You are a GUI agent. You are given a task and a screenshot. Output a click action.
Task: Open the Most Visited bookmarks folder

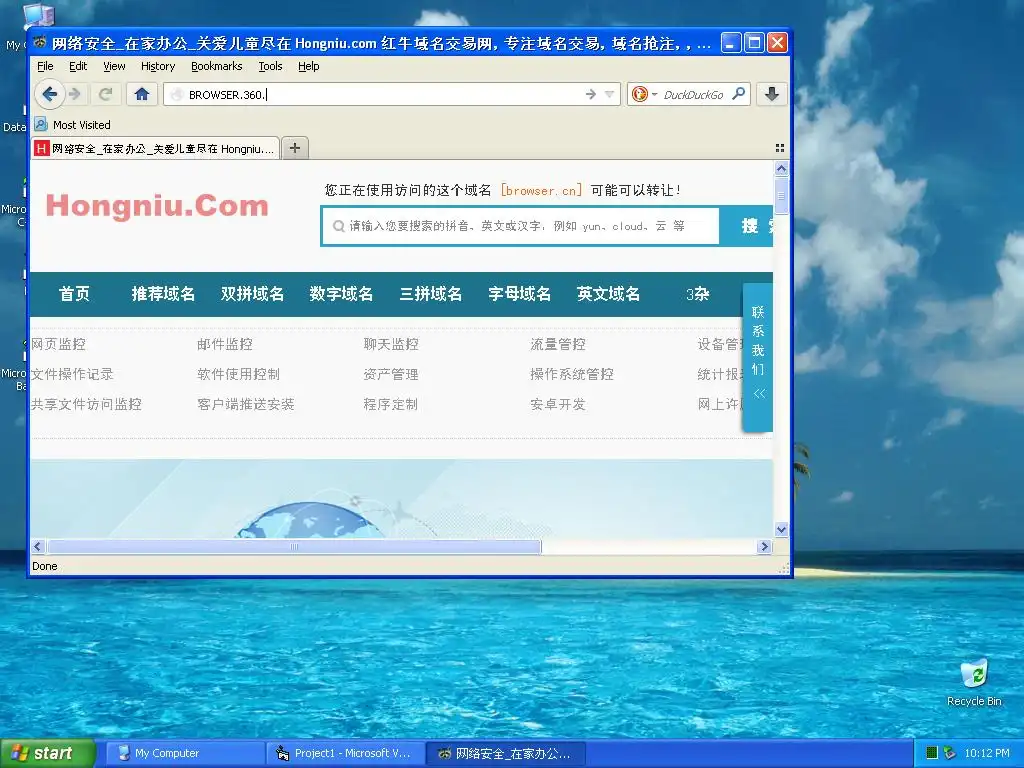tap(72, 125)
